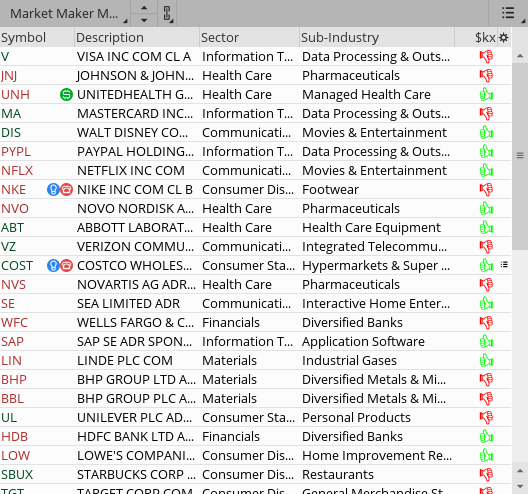Click the scrollbar up arrow at top
This screenshot has height=494, width=528.
520,56
